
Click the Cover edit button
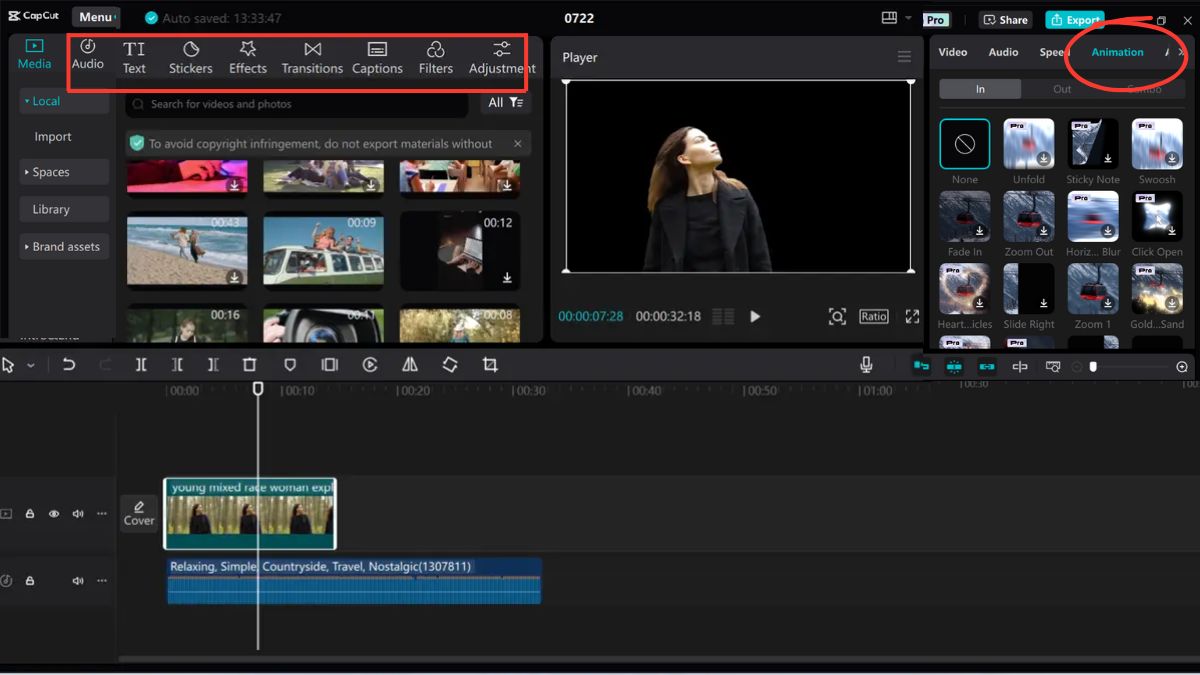[139, 513]
